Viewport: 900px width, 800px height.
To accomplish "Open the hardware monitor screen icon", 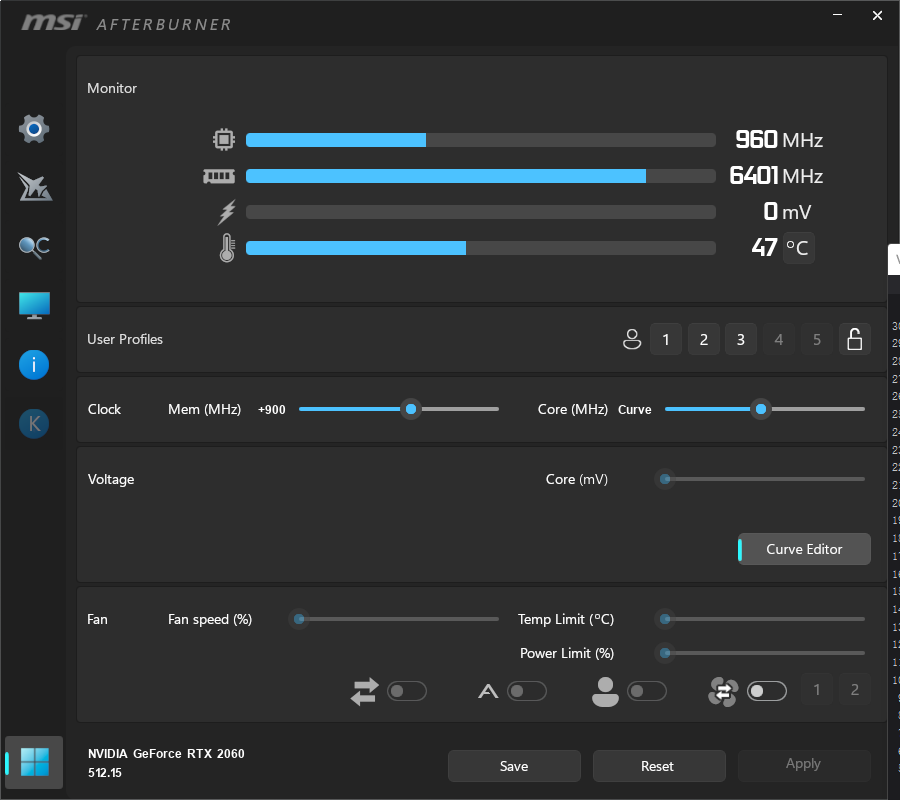I will [x=34, y=305].
